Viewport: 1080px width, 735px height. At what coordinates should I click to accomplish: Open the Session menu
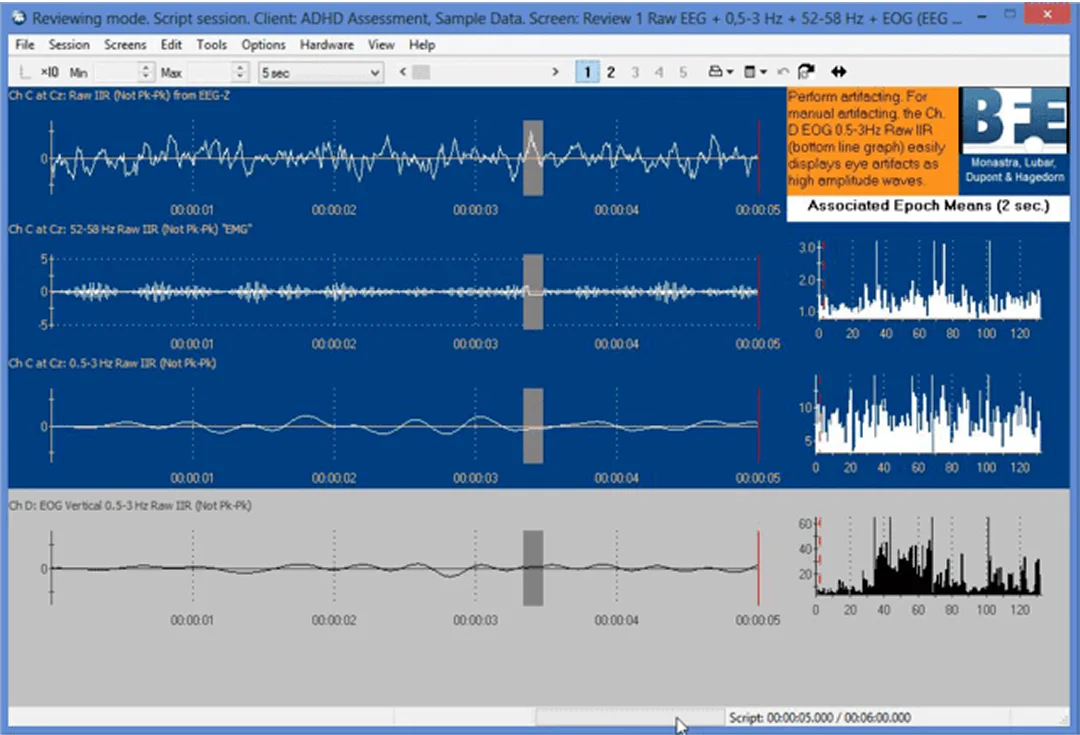tap(69, 45)
